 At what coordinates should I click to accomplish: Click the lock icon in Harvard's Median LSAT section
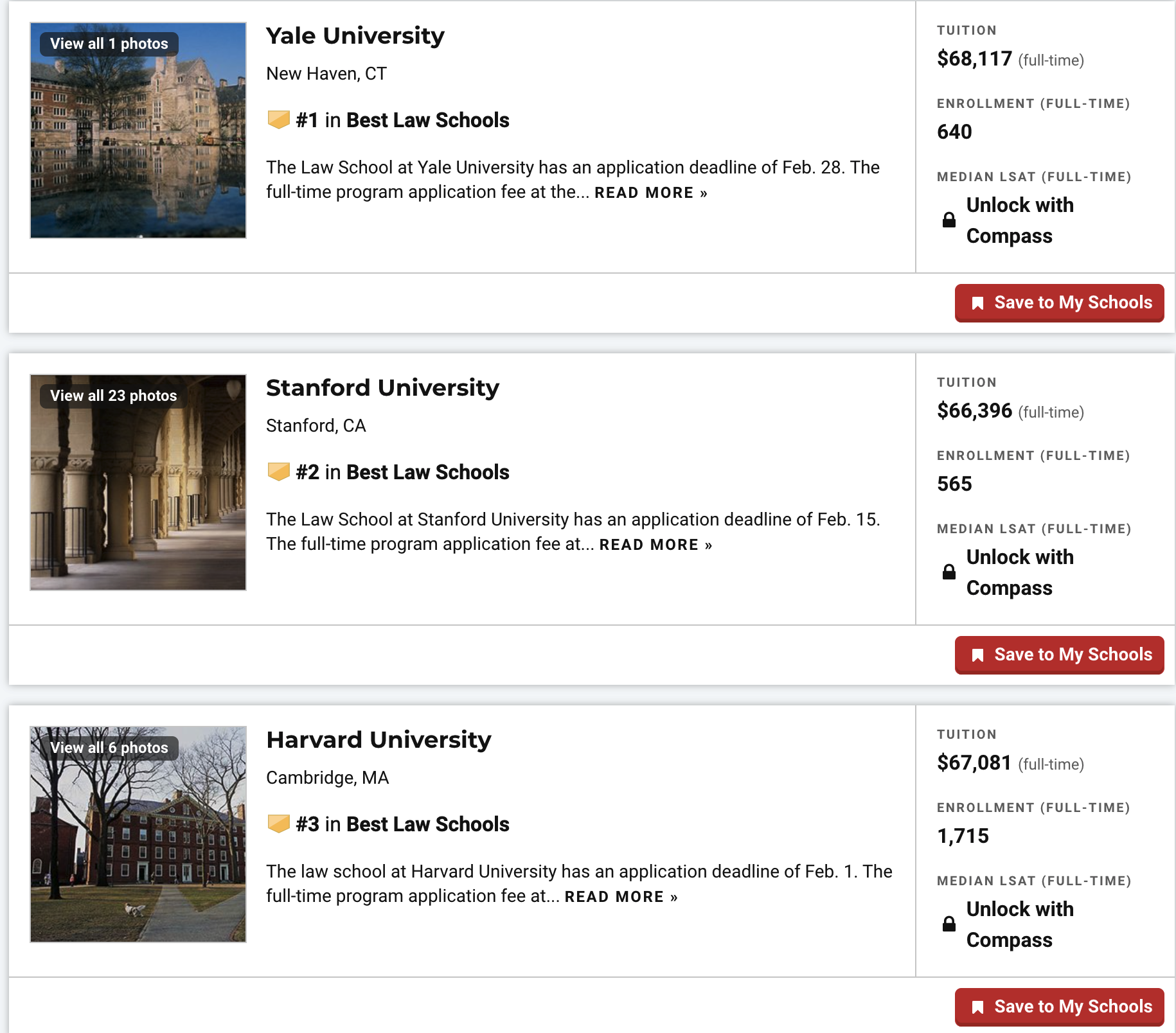(x=949, y=924)
